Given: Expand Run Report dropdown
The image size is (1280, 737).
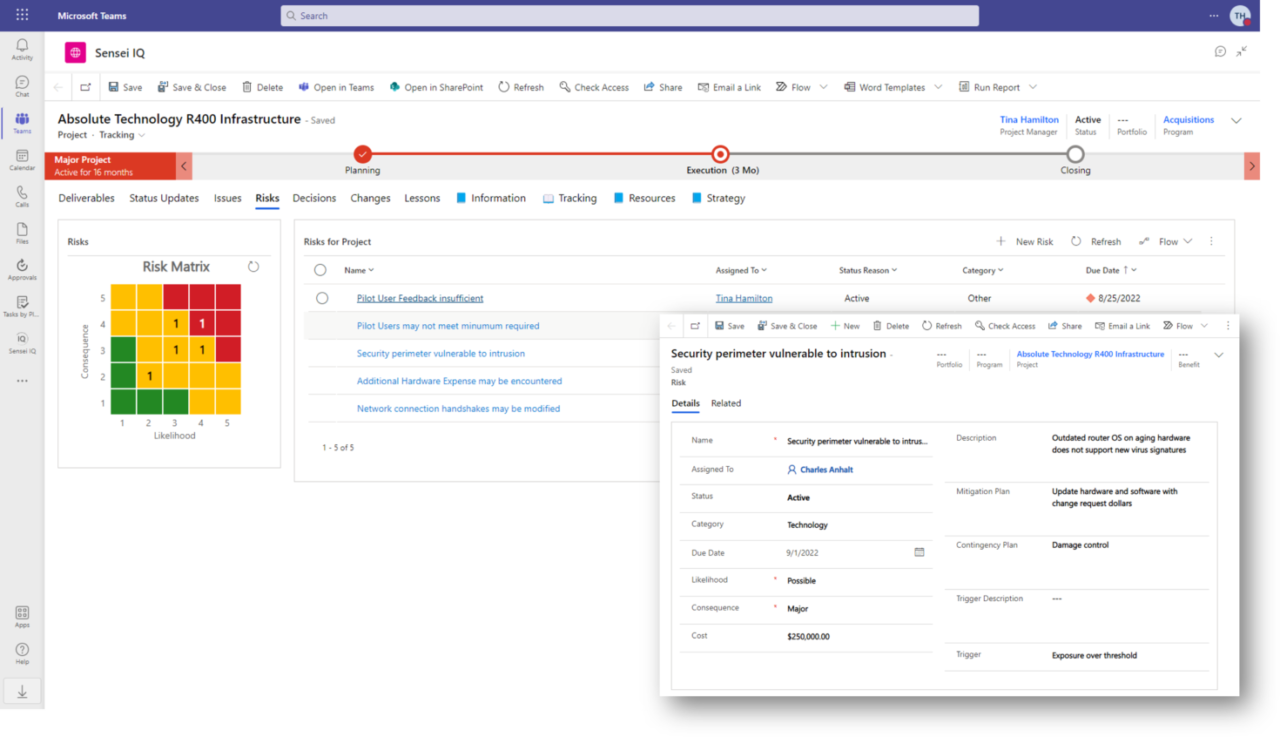Looking at the screenshot, I should click(x=1033, y=87).
